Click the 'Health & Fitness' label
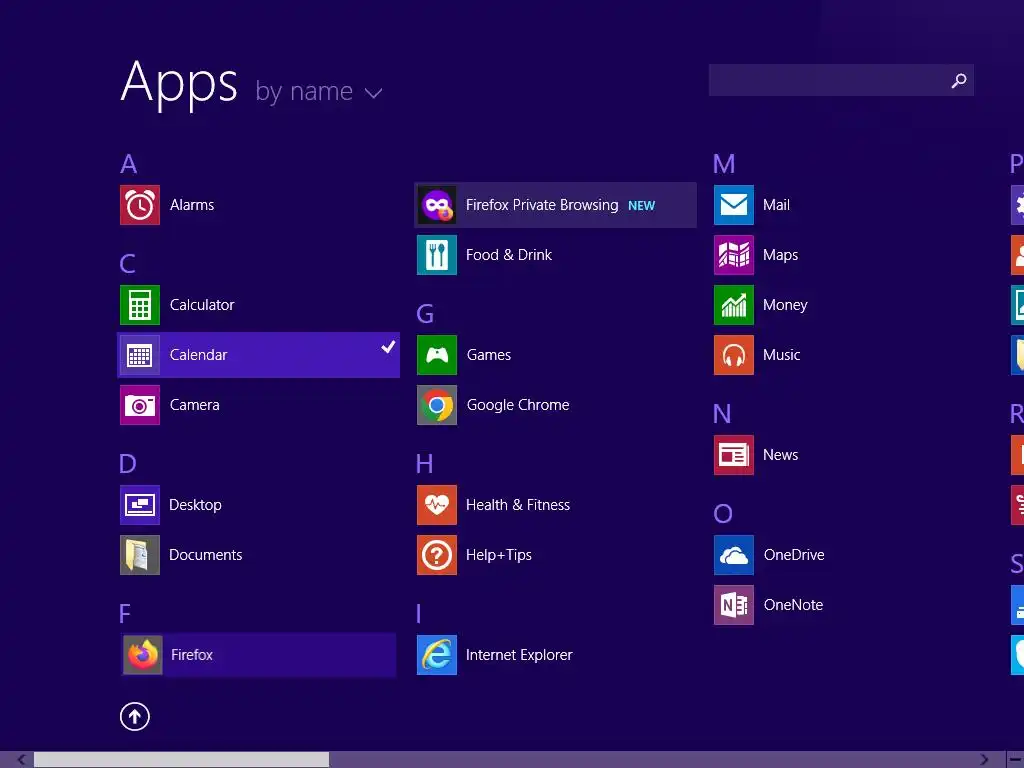 (x=518, y=505)
